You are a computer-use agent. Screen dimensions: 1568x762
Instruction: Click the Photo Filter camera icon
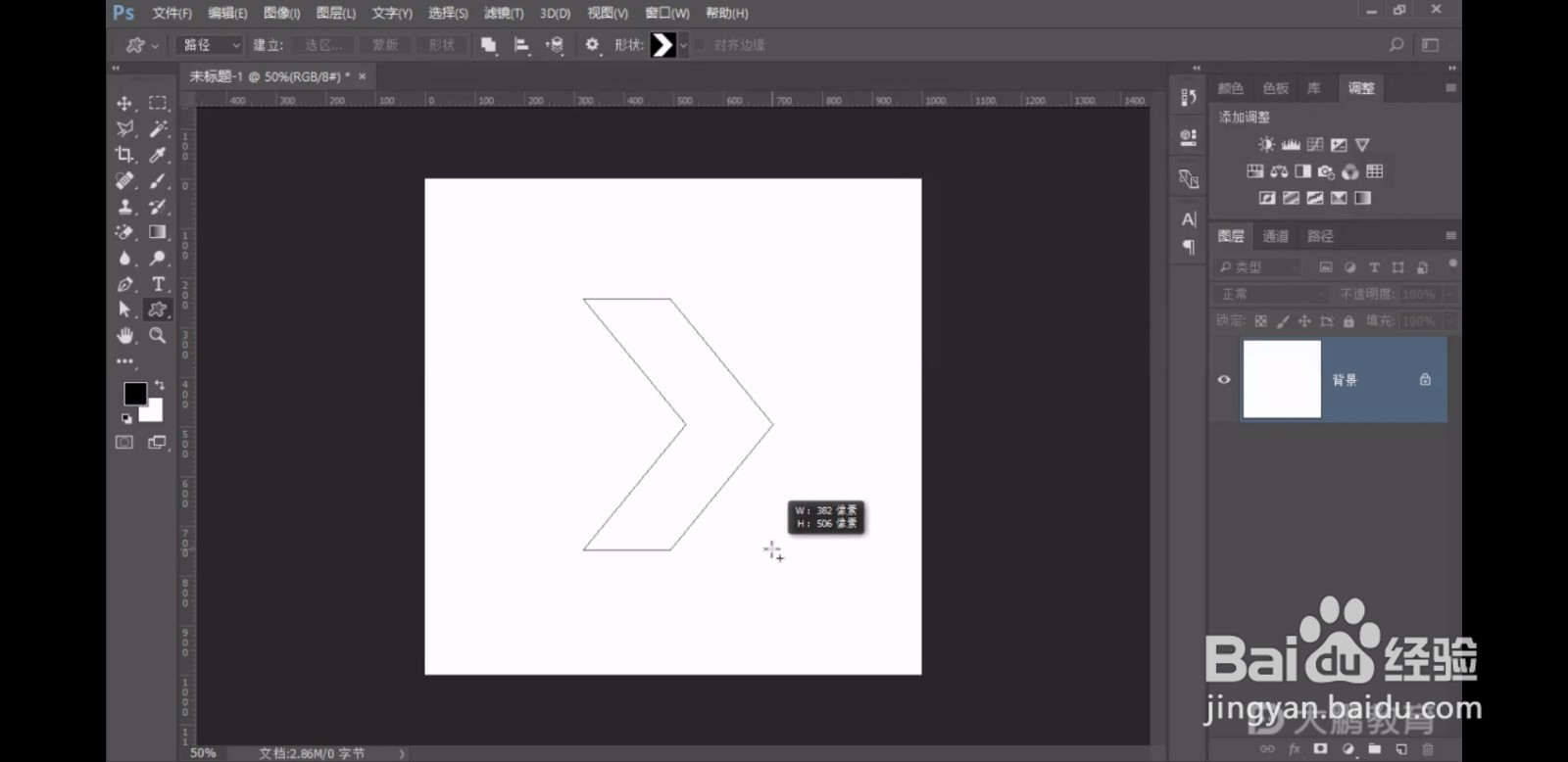coord(1326,171)
